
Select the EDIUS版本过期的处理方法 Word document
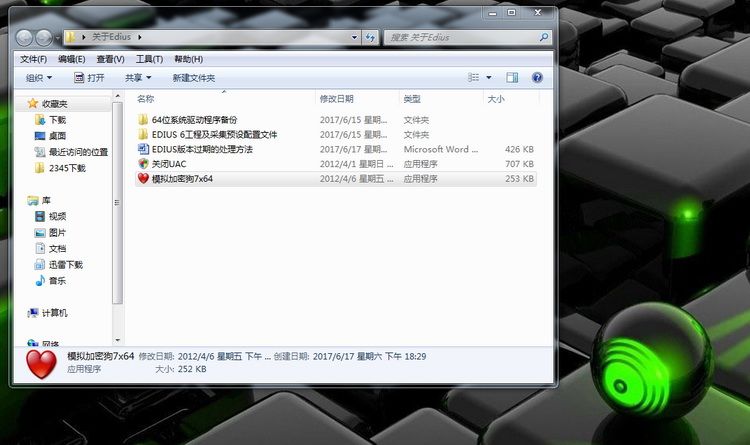tap(201, 149)
